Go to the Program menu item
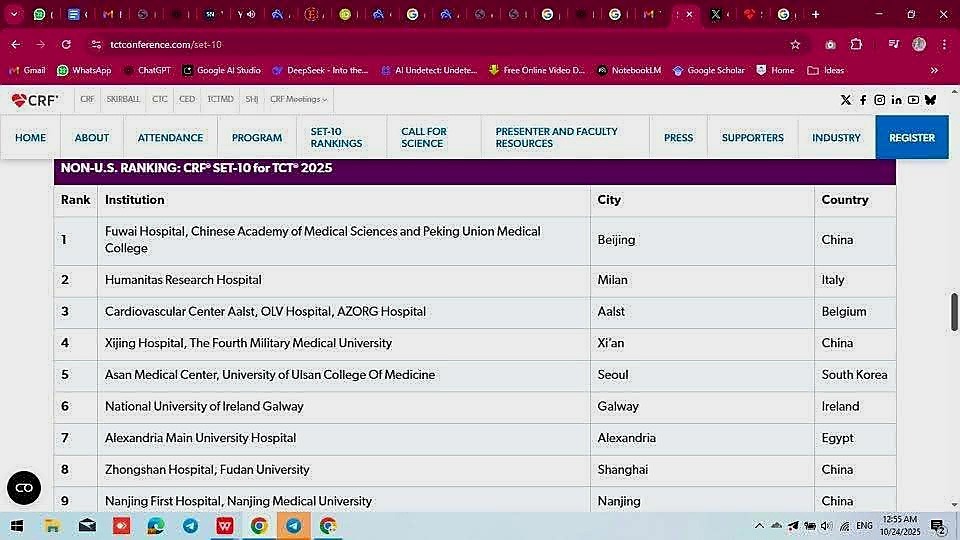 point(257,137)
